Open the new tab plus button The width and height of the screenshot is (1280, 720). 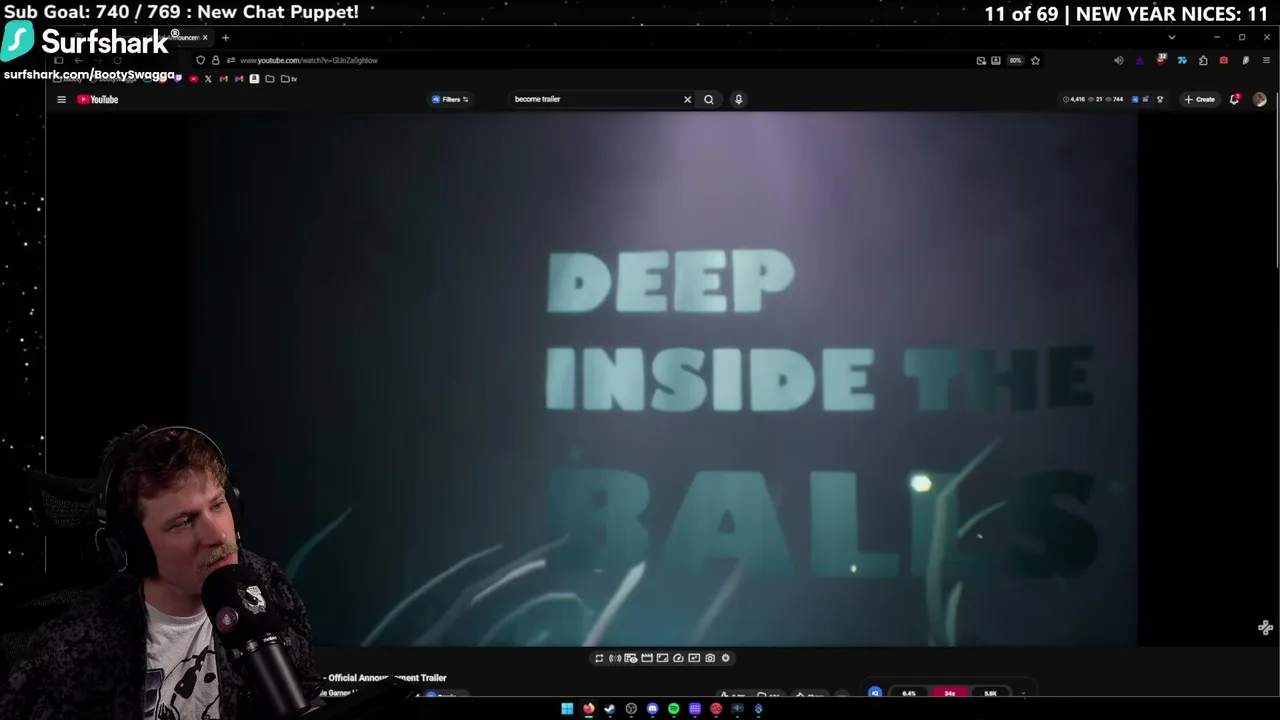(x=225, y=38)
